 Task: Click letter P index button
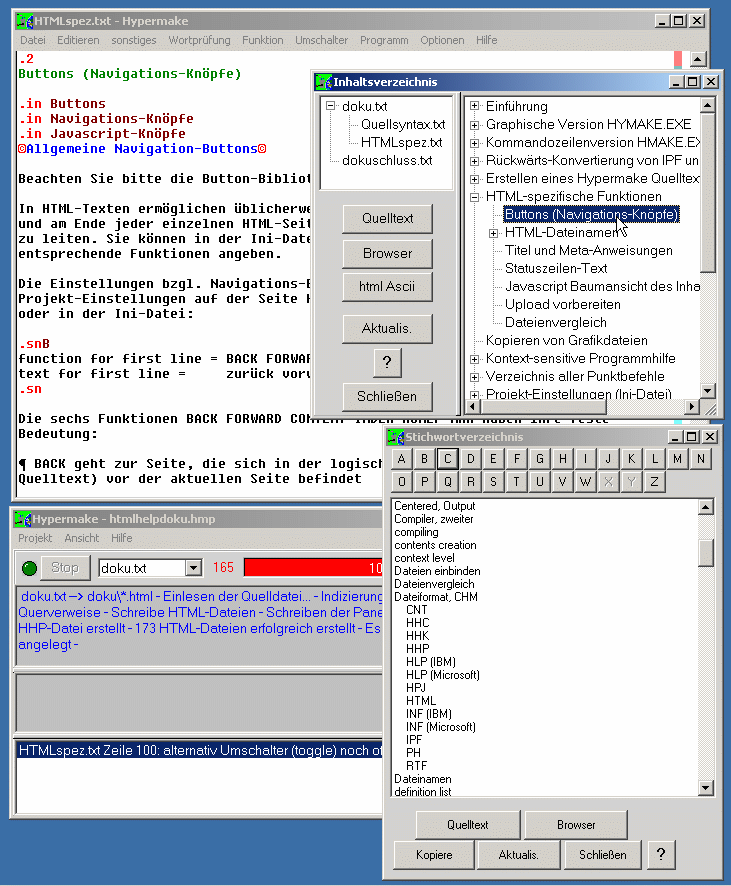[424, 482]
